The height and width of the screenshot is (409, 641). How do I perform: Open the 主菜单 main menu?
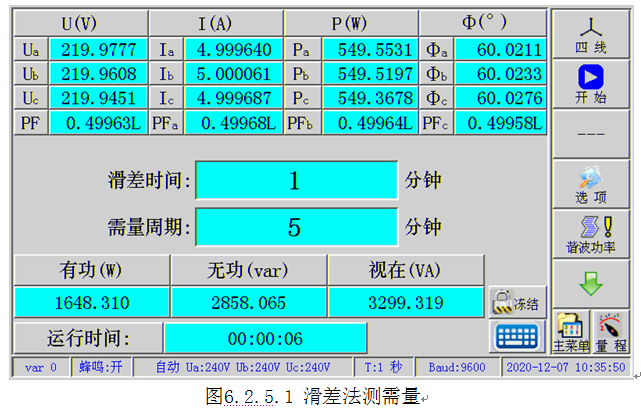tap(571, 332)
